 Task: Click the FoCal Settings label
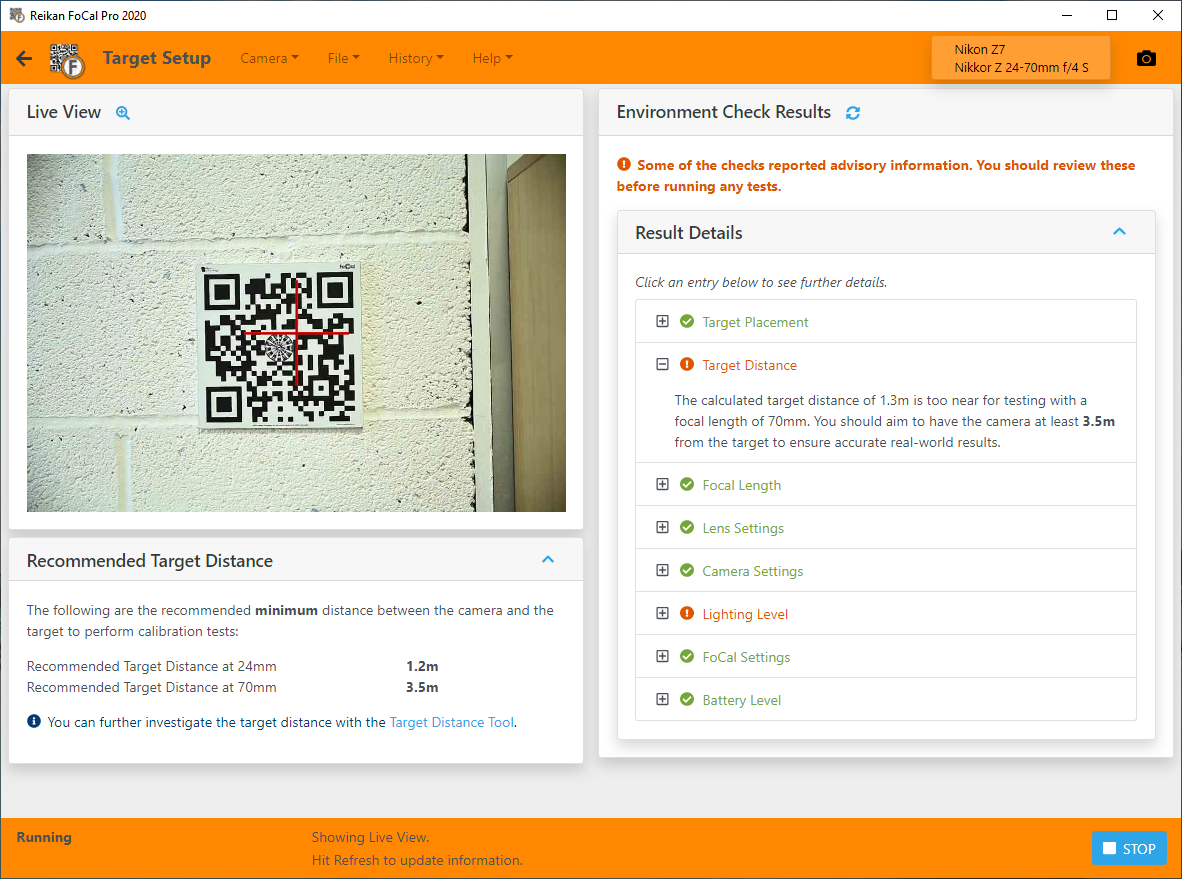746,657
